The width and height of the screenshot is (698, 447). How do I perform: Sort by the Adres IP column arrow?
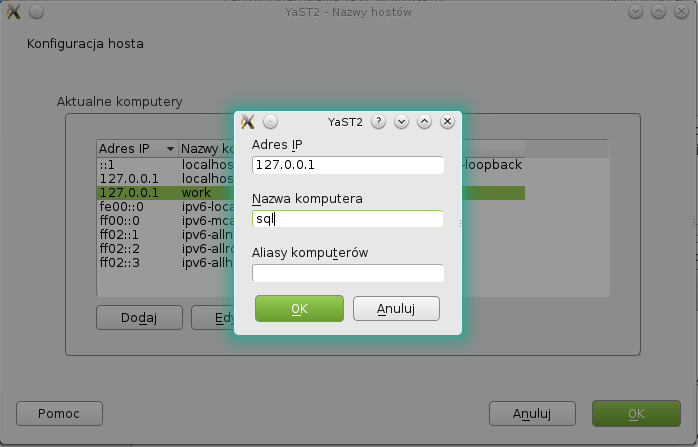click(170, 149)
